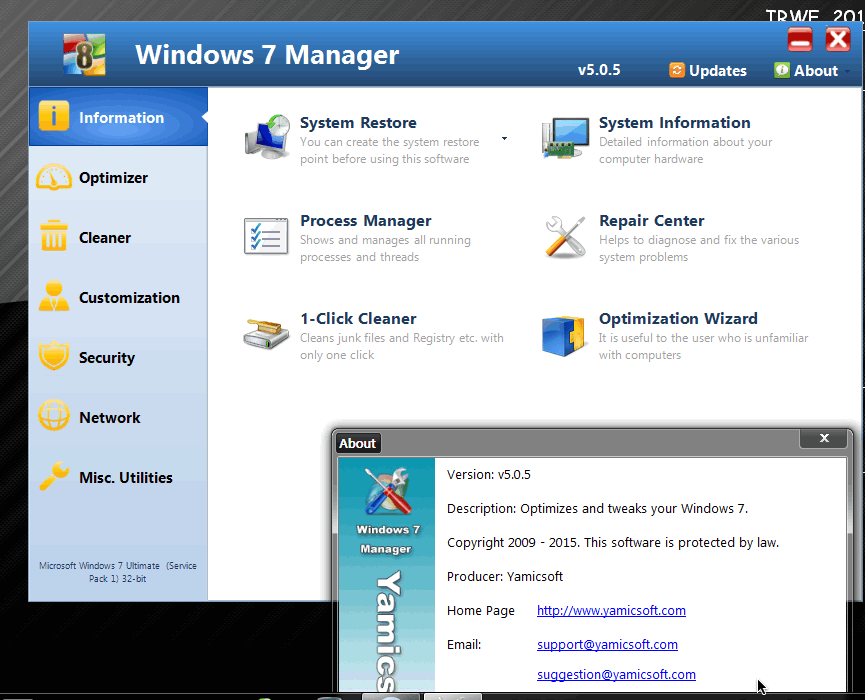Open Customization via its user icon
Viewport: 865px width, 700px height.
[x=54, y=296]
